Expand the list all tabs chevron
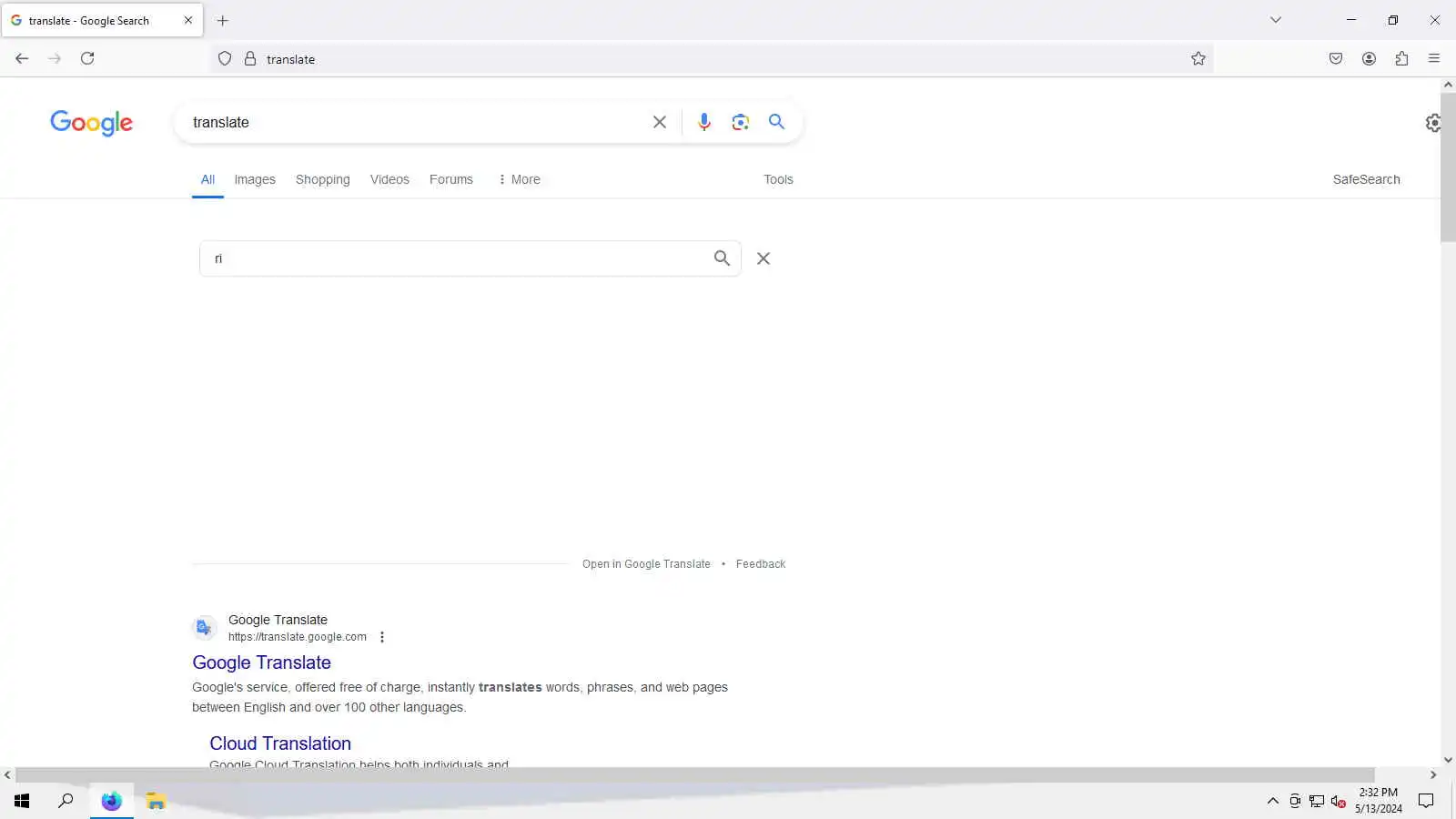 (x=1276, y=20)
